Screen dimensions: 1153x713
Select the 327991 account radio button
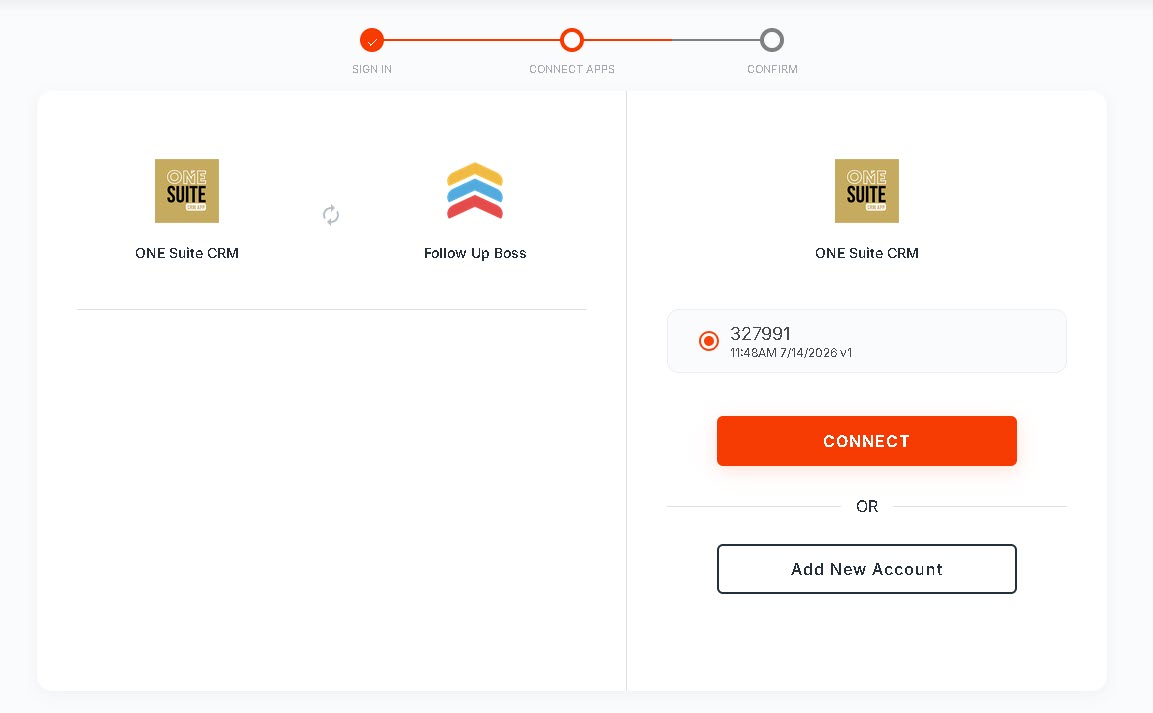pyautogui.click(x=709, y=341)
